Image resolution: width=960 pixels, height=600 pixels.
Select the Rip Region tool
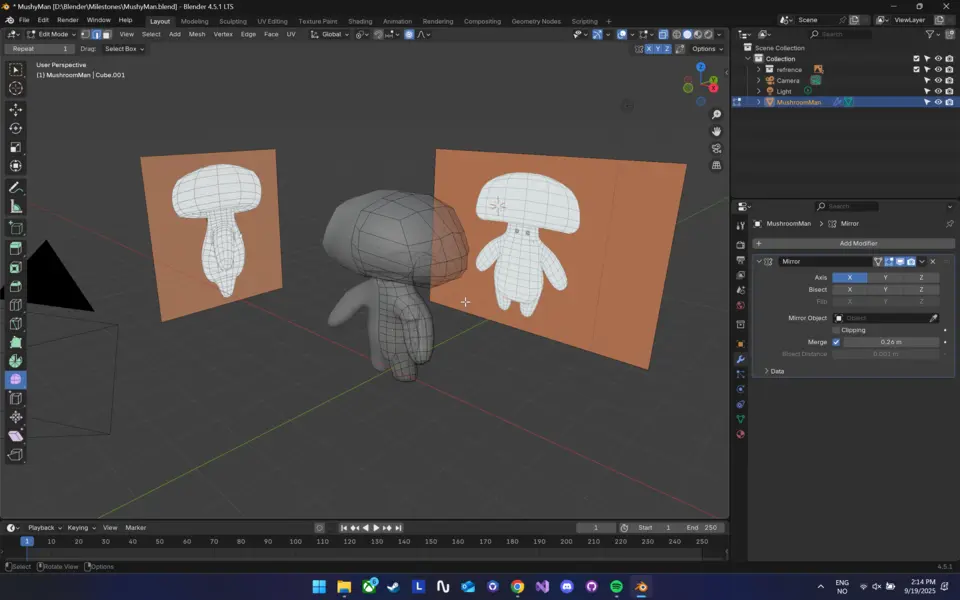coord(16,454)
